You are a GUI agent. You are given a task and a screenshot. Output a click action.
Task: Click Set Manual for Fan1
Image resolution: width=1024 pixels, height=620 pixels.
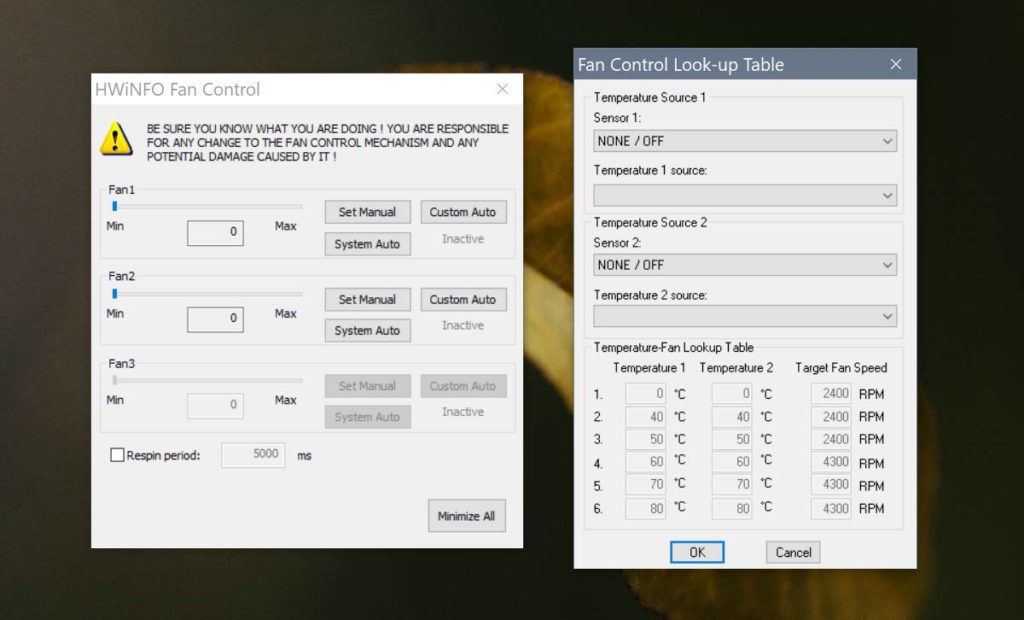click(x=367, y=211)
